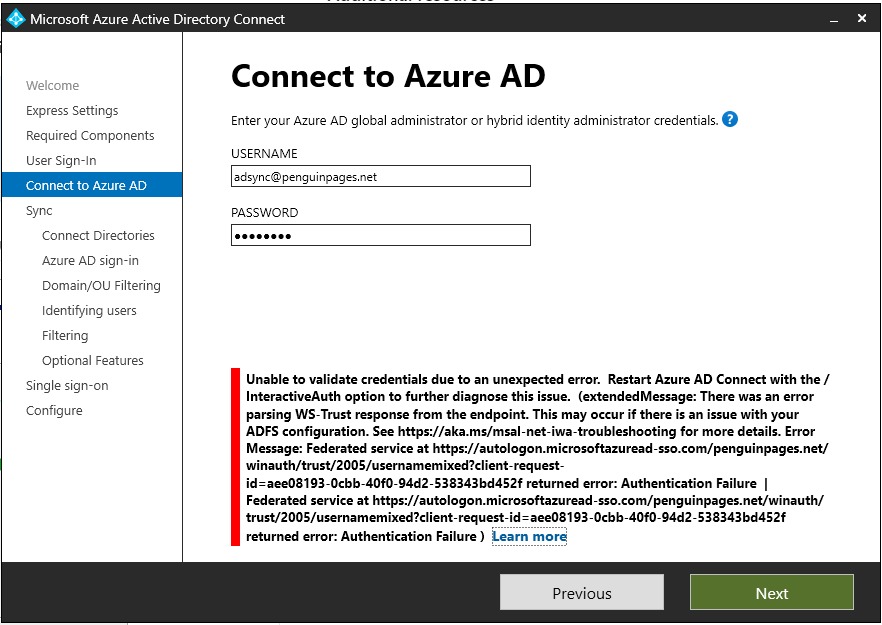The width and height of the screenshot is (882, 625).
Task: Click the 'Unable to validate credentials' error text
Action: 538,457
